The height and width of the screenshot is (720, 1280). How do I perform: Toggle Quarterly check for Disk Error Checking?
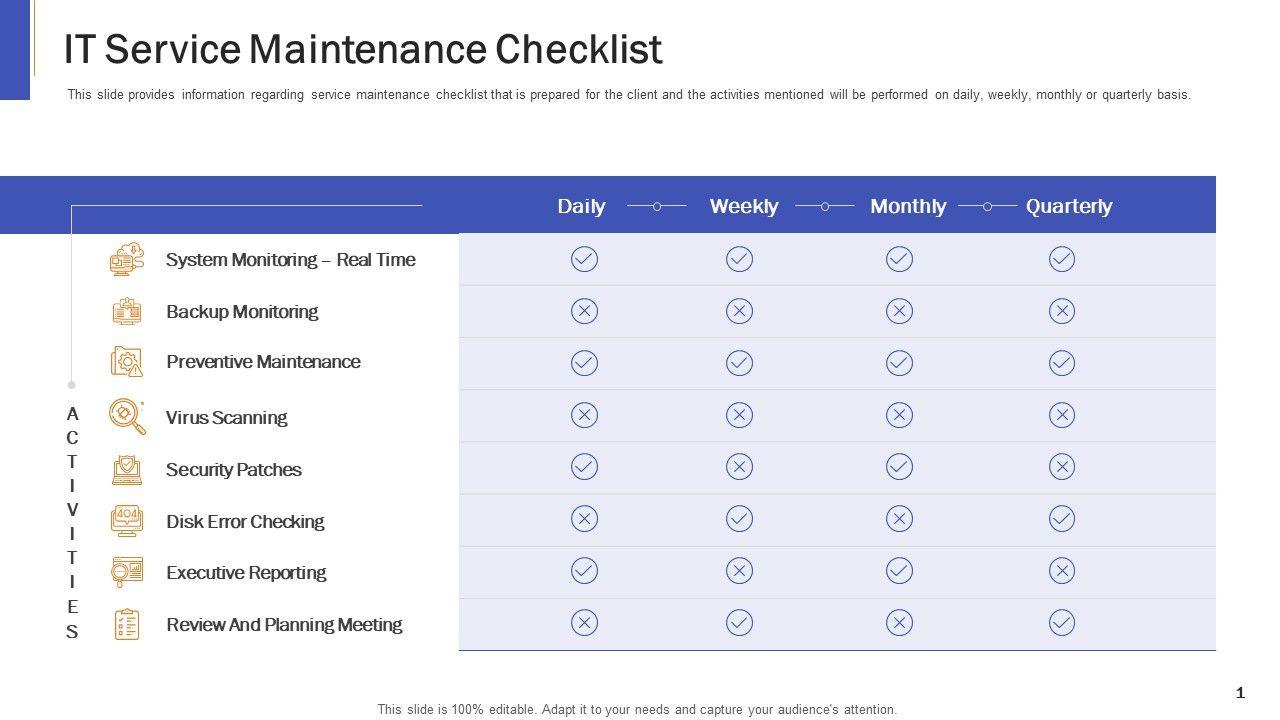[x=1062, y=519]
